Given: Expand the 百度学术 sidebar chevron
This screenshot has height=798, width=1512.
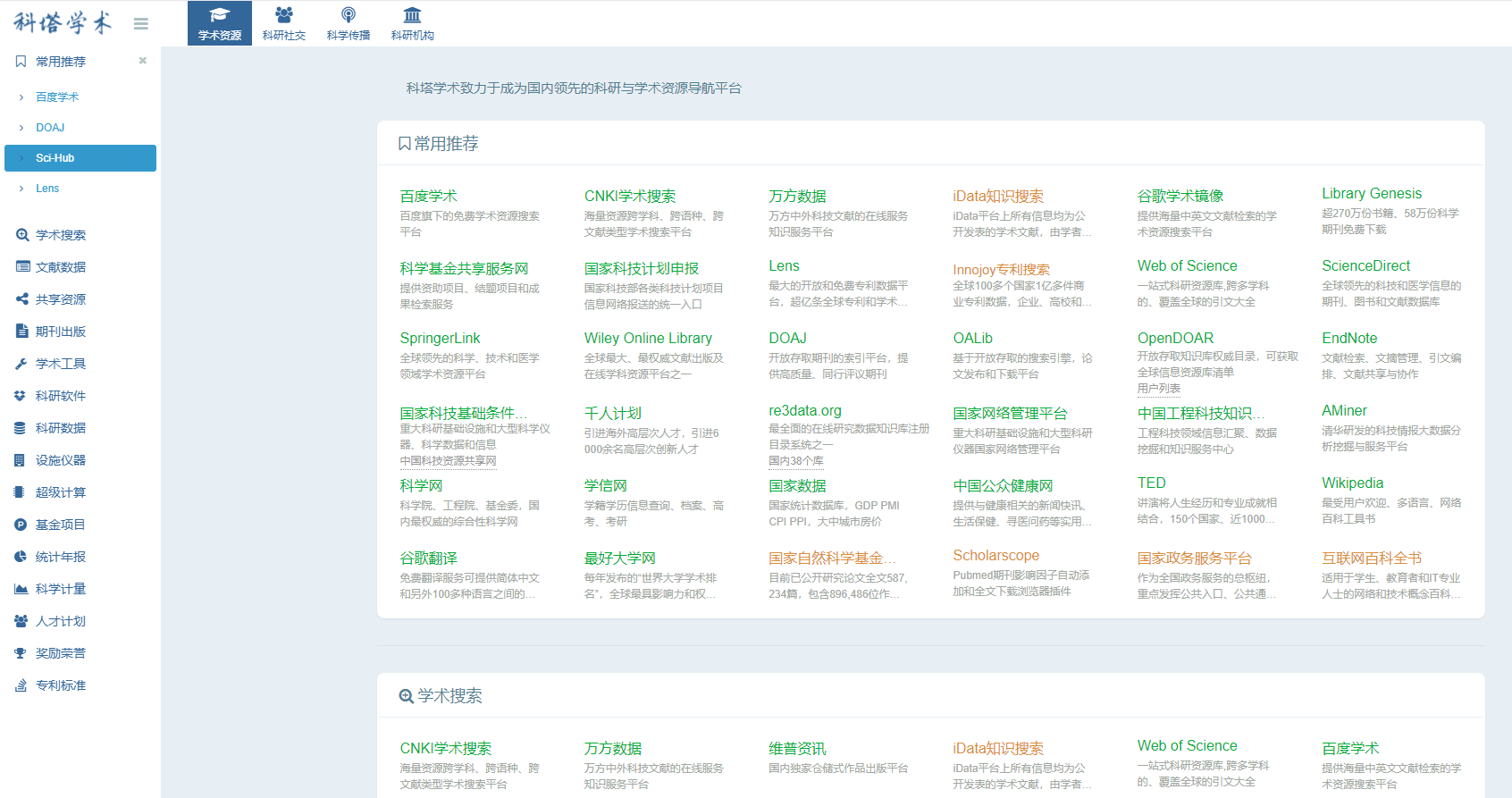Looking at the screenshot, I should [x=21, y=97].
